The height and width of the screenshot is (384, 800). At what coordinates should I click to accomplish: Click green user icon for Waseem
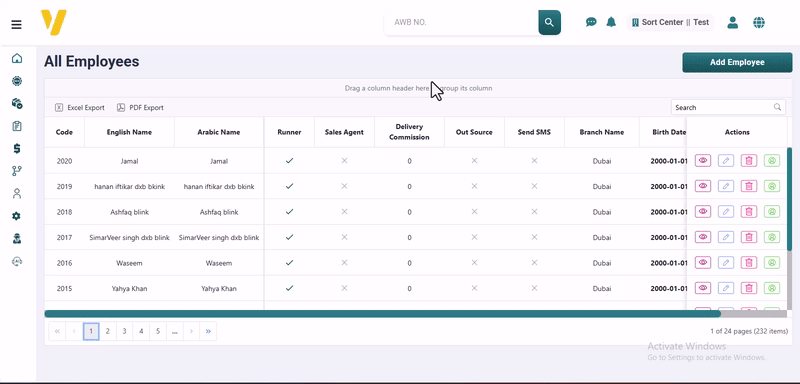[772, 263]
